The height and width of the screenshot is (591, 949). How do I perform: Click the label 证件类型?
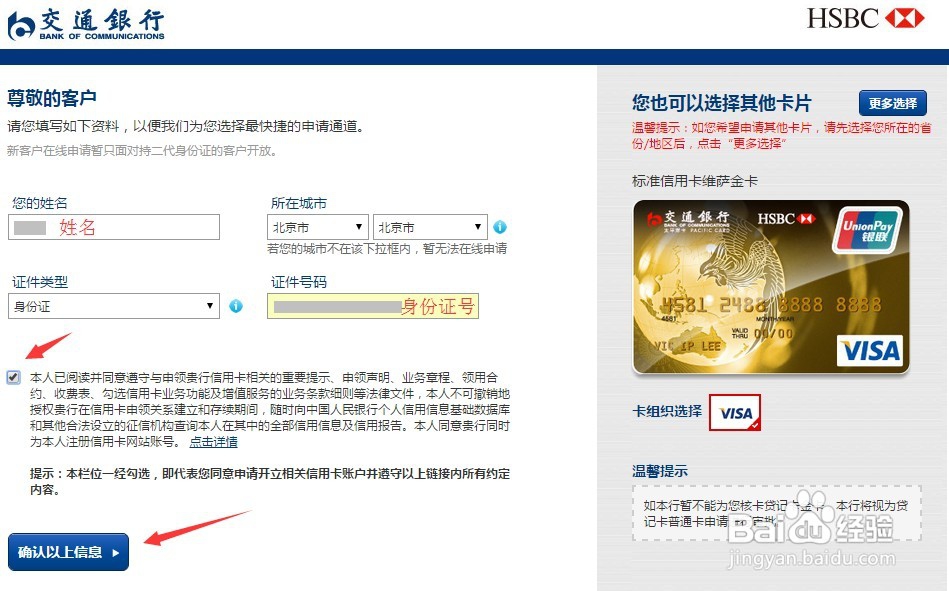coord(40,282)
